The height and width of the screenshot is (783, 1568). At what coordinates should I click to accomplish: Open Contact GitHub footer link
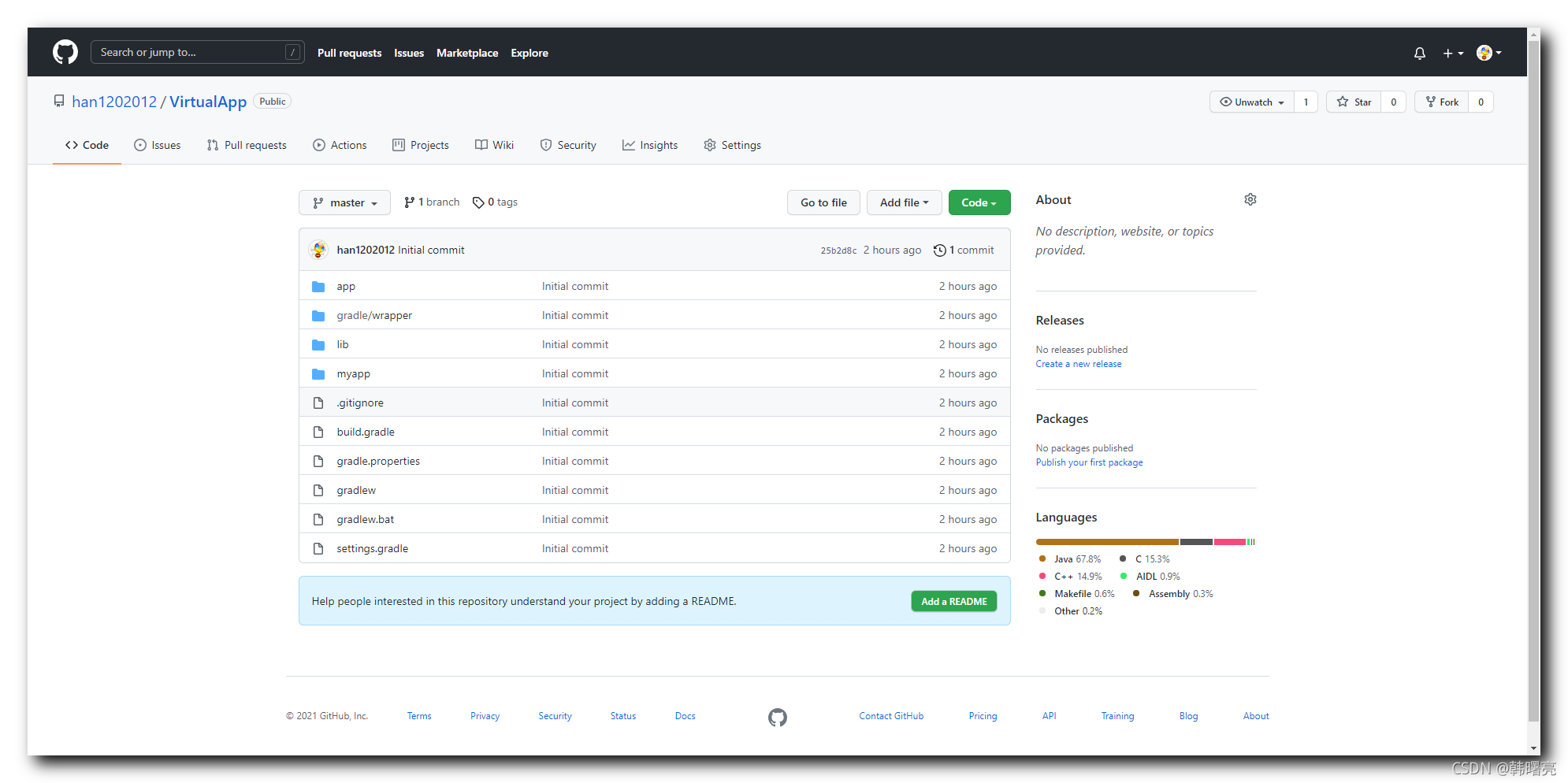tap(891, 716)
